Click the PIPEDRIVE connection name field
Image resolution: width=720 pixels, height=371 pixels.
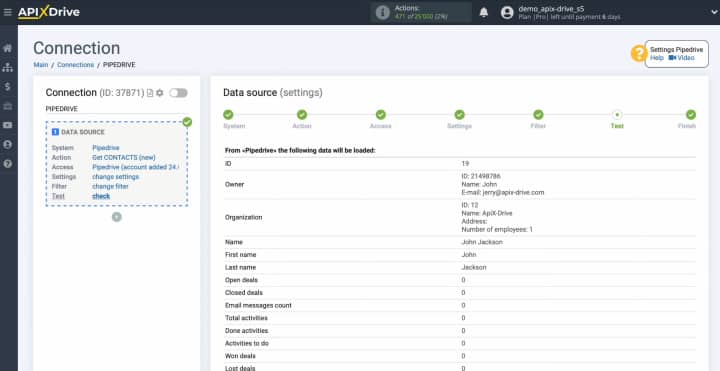116,109
